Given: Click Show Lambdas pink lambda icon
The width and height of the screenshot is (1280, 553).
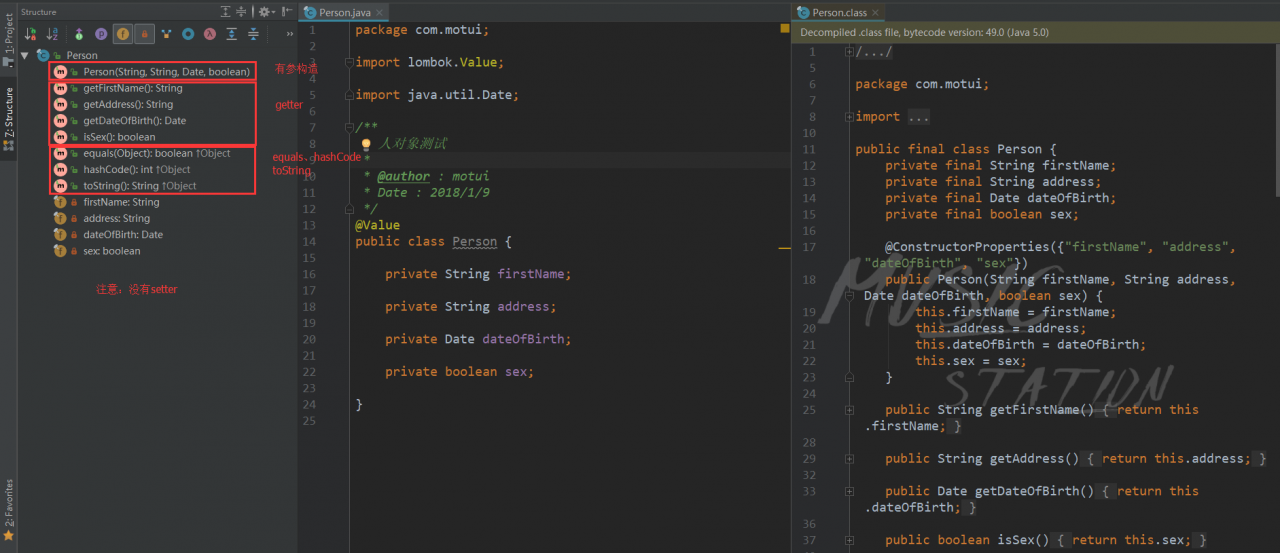Looking at the screenshot, I should (210, 34).
